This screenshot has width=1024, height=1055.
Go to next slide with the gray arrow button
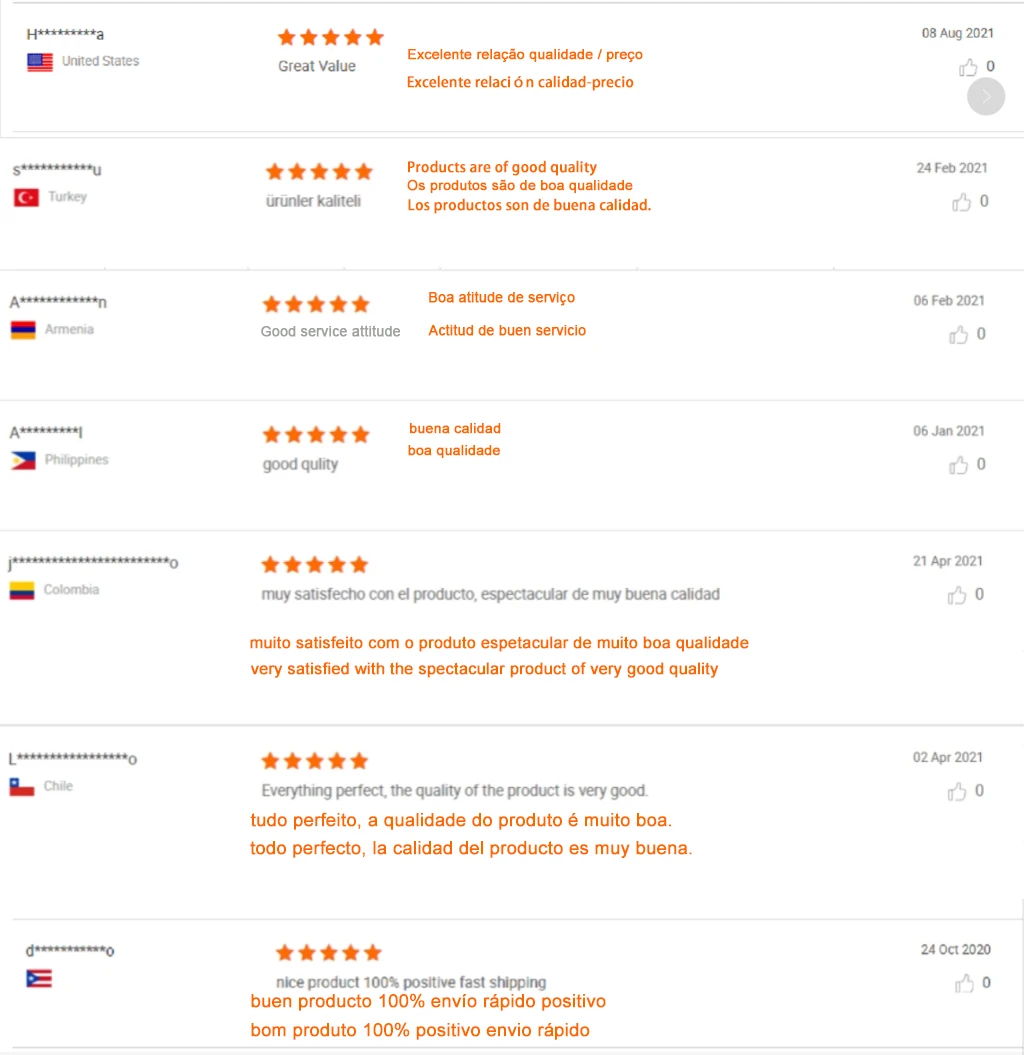coord(986,96)
